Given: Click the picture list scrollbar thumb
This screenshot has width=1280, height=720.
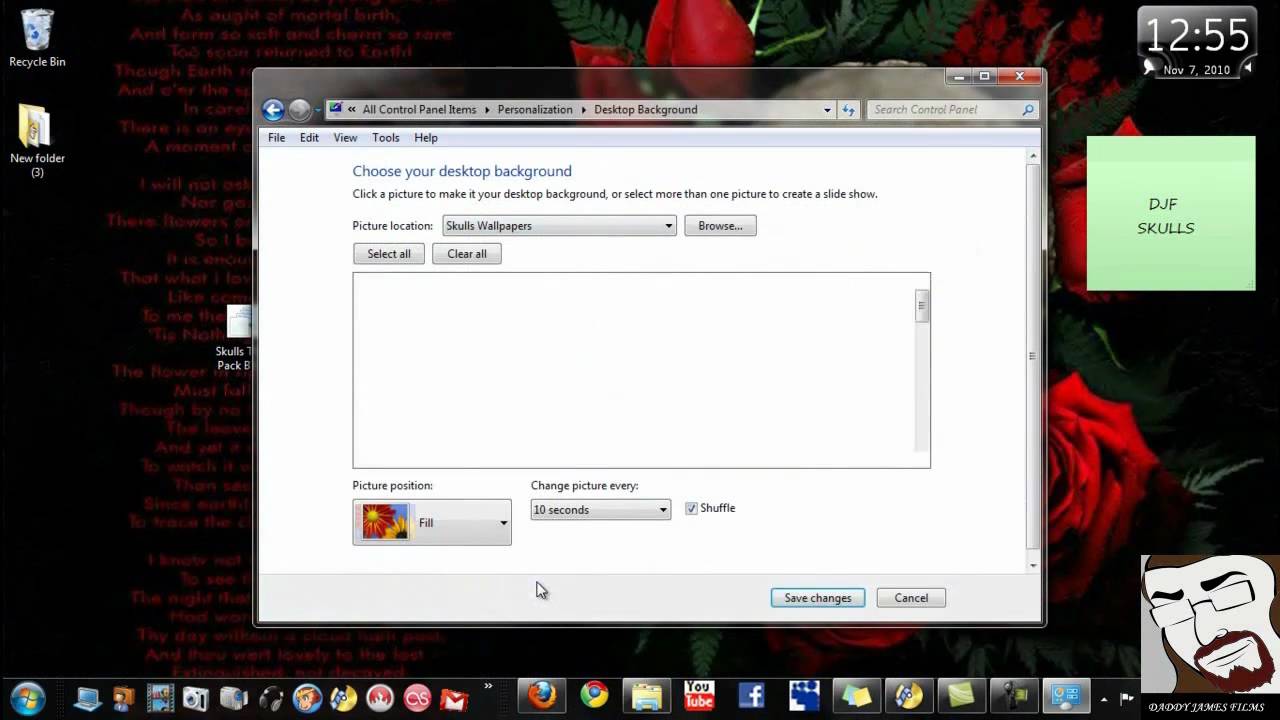Looking at the screenshot, I should pyautogui.click(x=922, y=306).
